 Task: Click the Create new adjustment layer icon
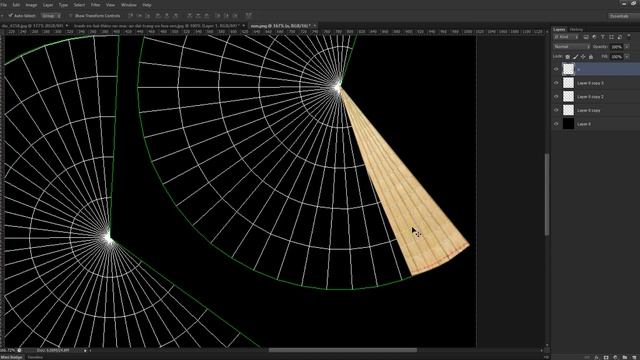point(616,357)
